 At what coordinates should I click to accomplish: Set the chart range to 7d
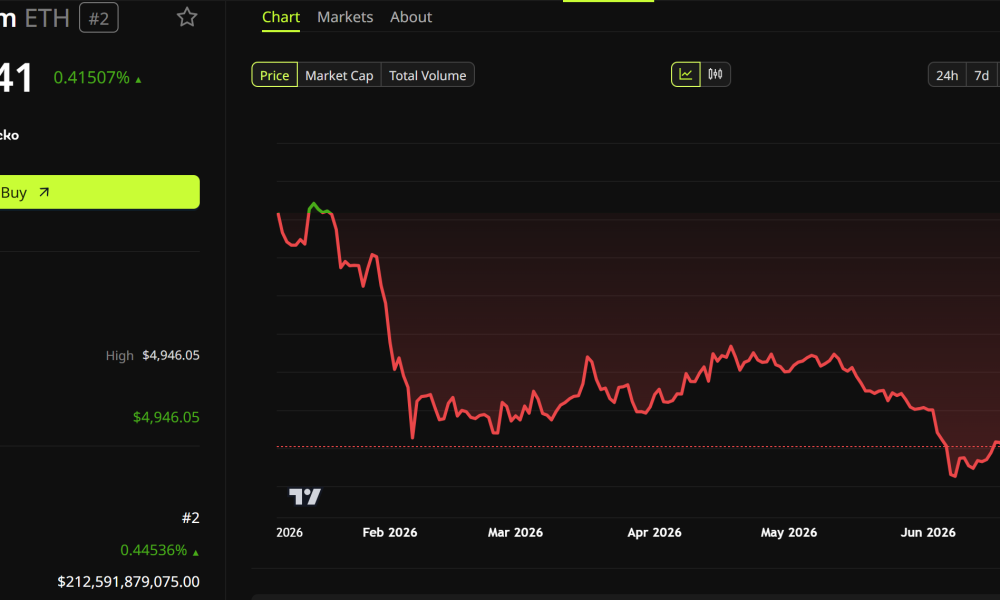(x=982, y=75)
